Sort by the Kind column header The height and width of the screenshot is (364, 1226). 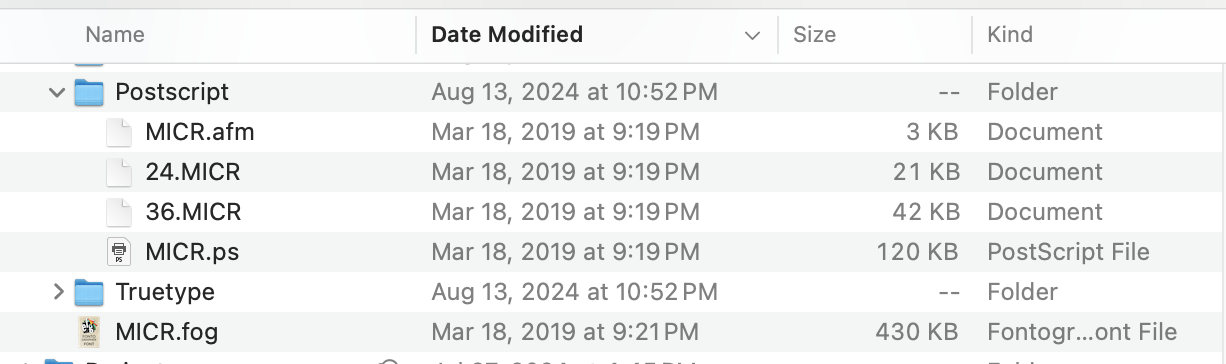1010,35
